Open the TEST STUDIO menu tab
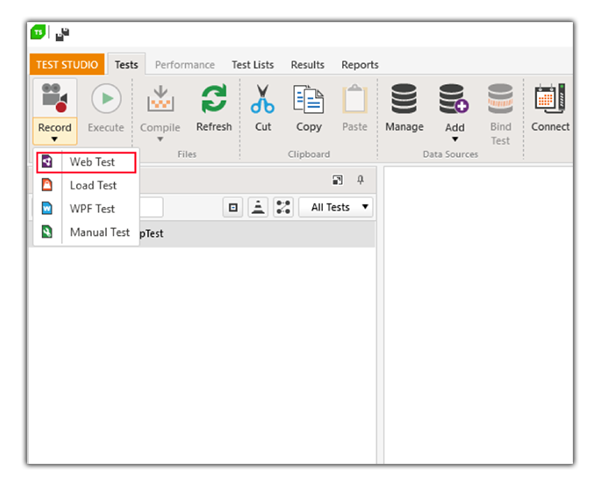Viewport: 600px width, 486px height. pos(67,64)
